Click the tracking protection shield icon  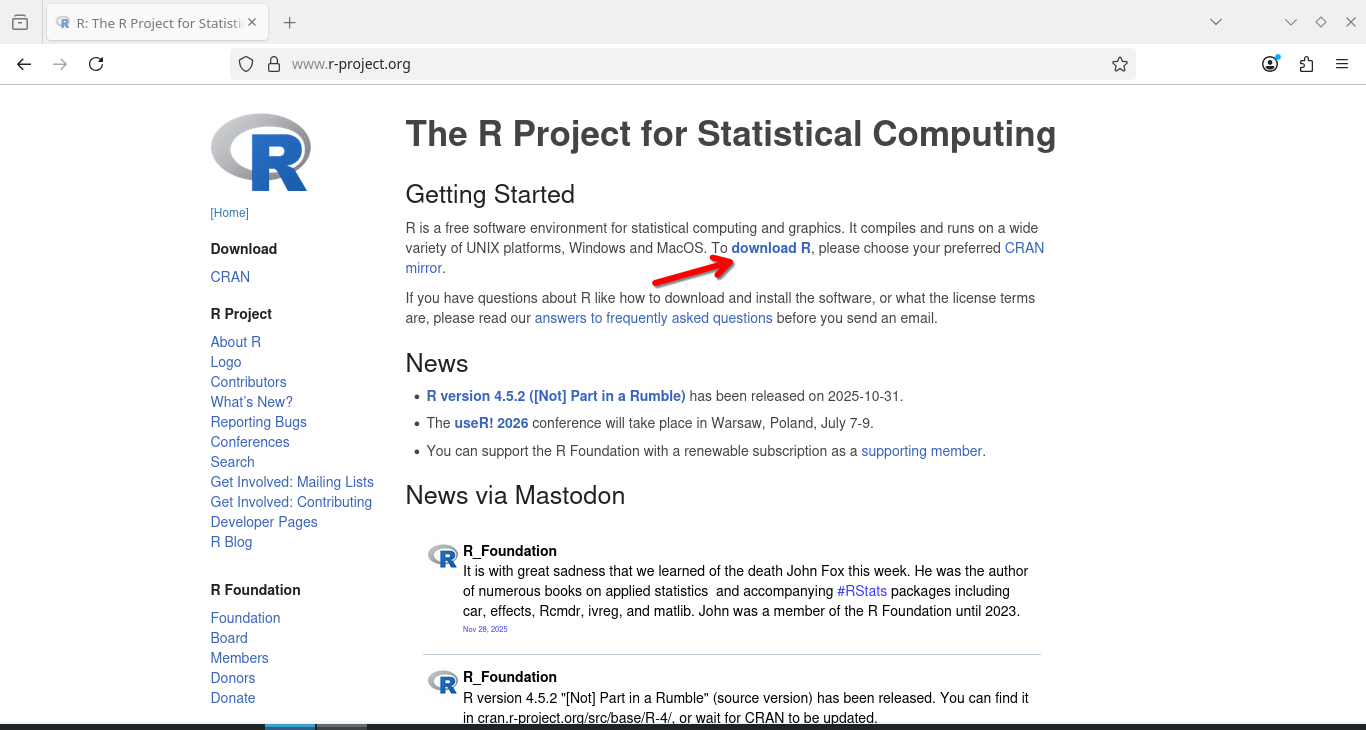click(246, 64)
